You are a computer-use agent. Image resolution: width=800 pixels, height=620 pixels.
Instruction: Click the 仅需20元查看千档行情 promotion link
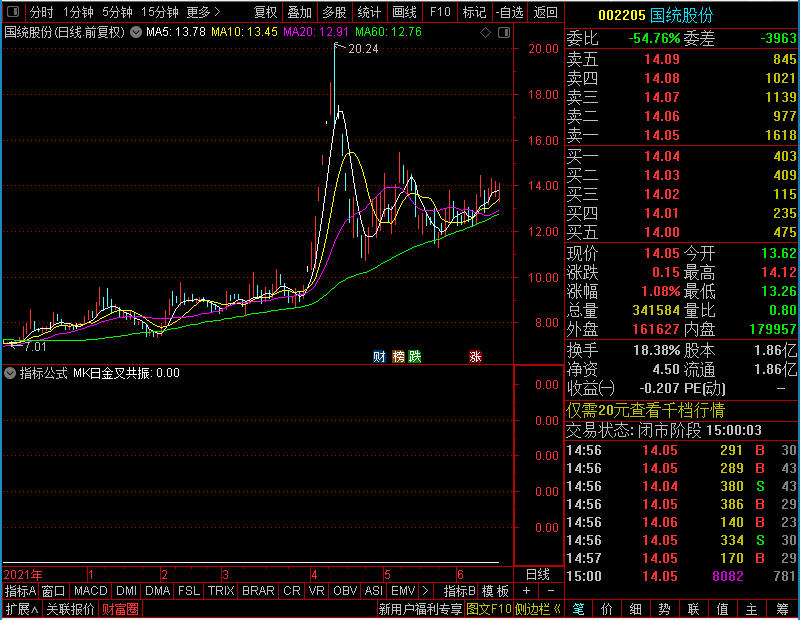click(x=645, y=410)
